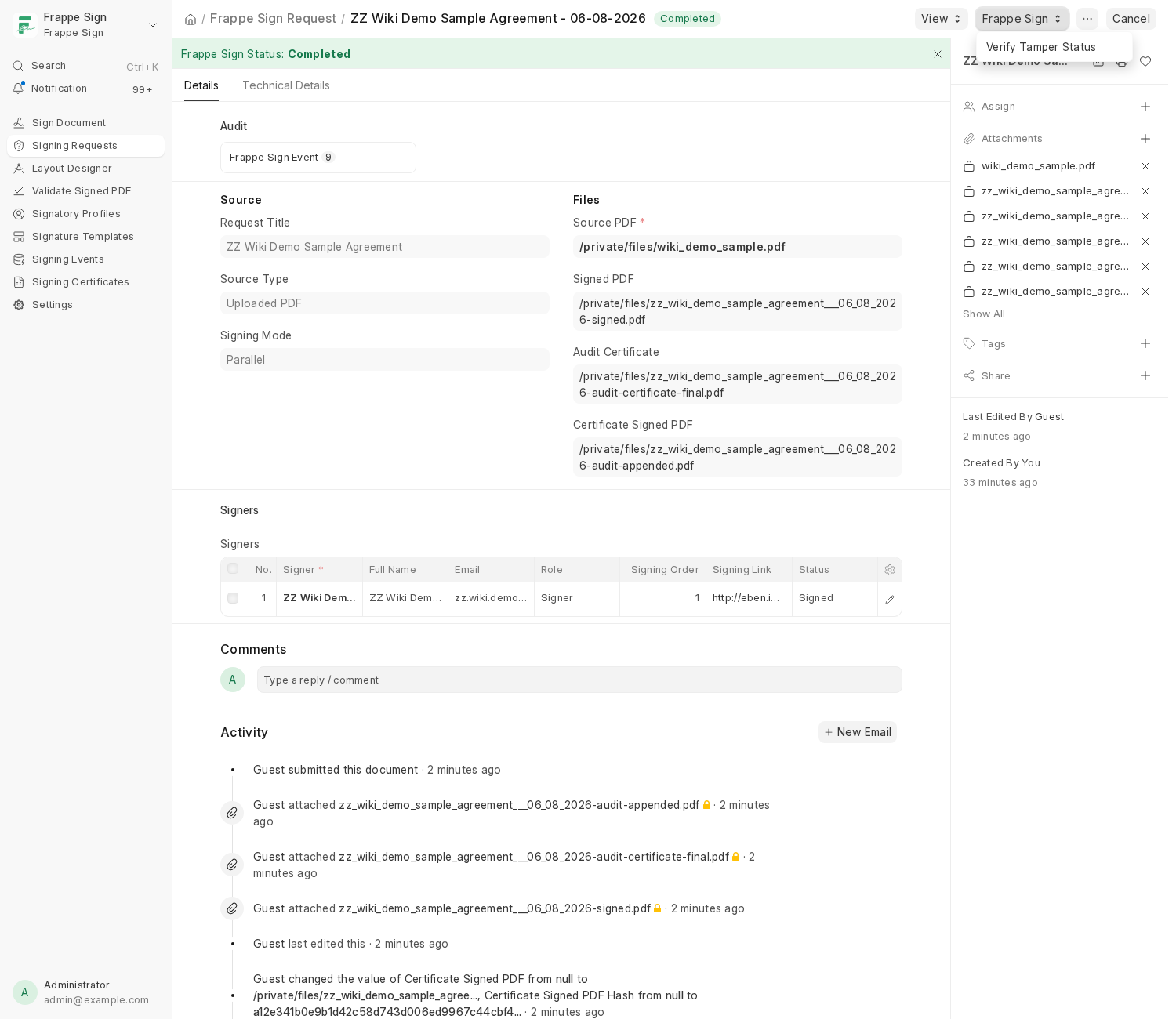This screenshot has height=1019, width=1176.
Task: Click the print icon in sidebar header
Action: (x=1122, y=61)
